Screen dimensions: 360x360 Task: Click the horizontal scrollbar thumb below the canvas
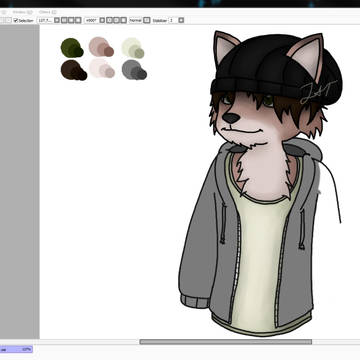tap(226, 342)
